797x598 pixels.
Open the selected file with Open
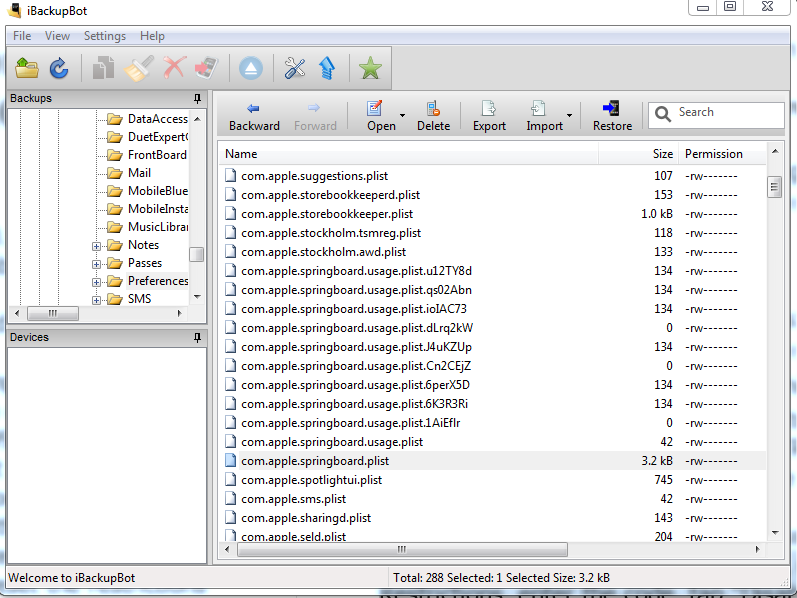coord(381,117)
